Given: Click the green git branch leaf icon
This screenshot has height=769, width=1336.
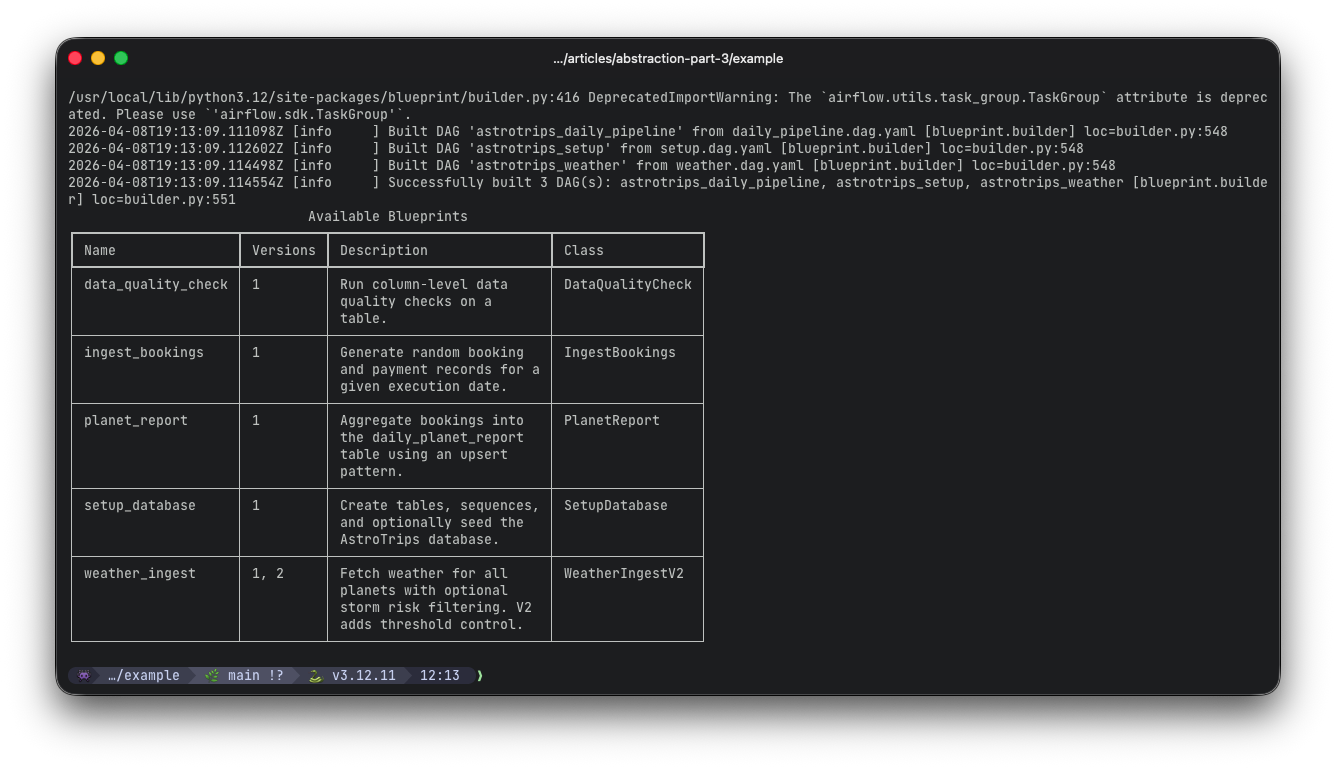Looking at the screenshot, I should (212, 676).
